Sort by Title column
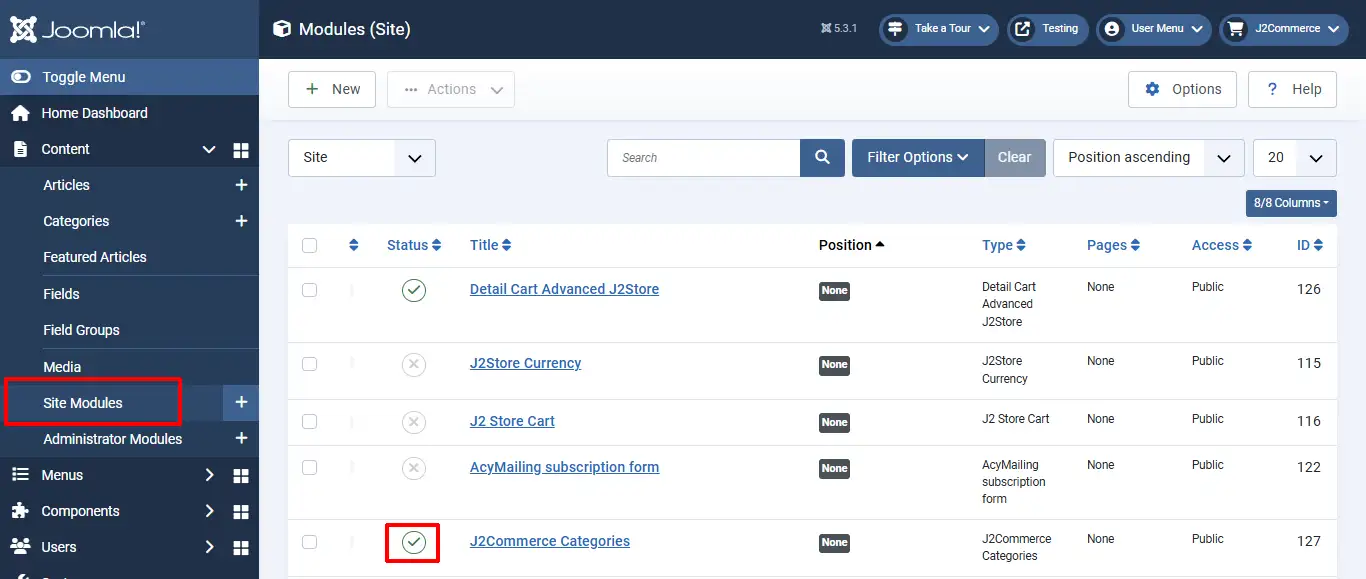Viewport: 1366px width, 579px height. [x=491, y=246]
